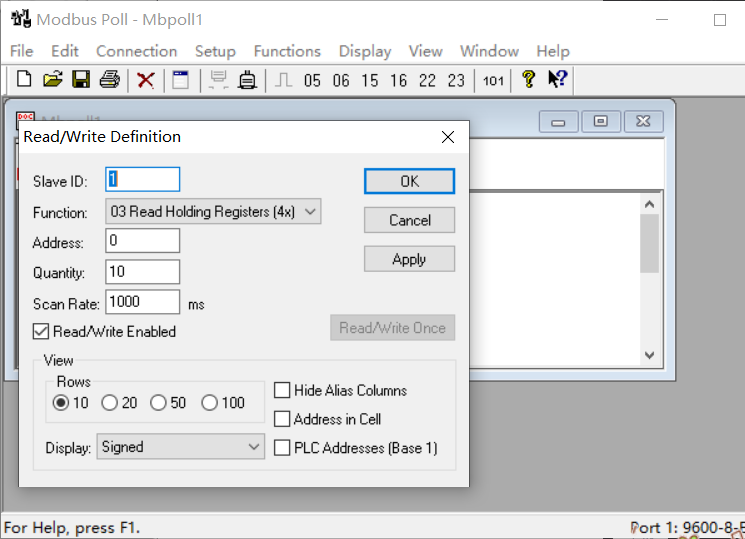
Task: Open the Function dropdown list
Action: pos(213,212)
